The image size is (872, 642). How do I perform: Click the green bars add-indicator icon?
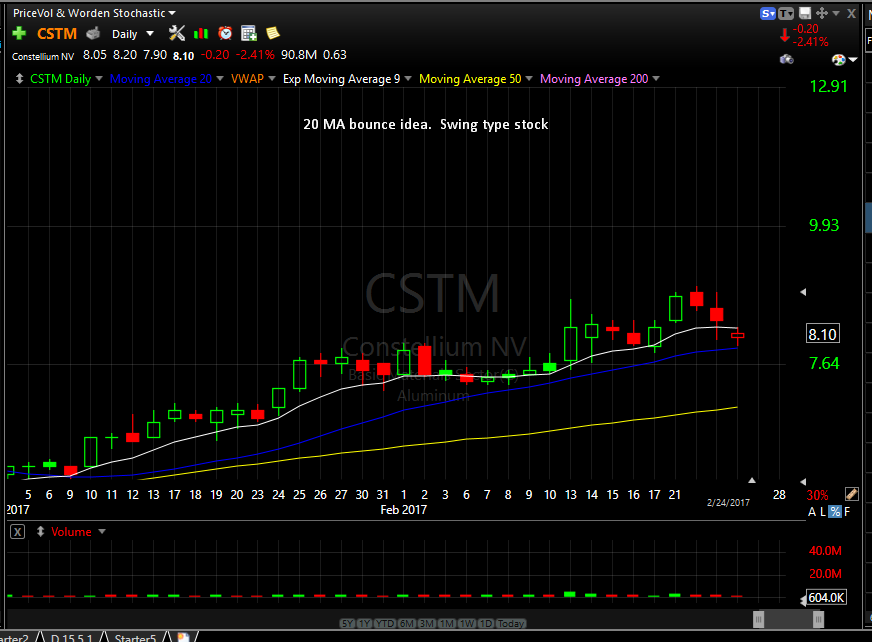click(x=201, y=34)
